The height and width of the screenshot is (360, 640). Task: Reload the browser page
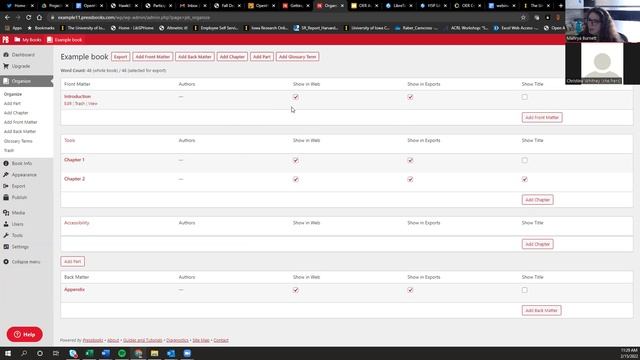(x=28, y=18)
